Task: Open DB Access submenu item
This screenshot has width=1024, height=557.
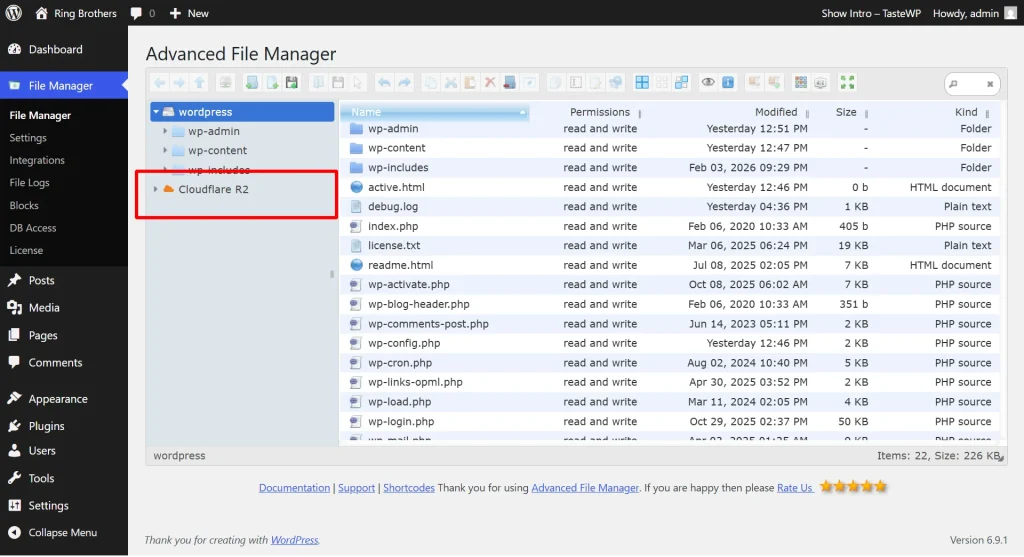Action: tap(33, 228)
